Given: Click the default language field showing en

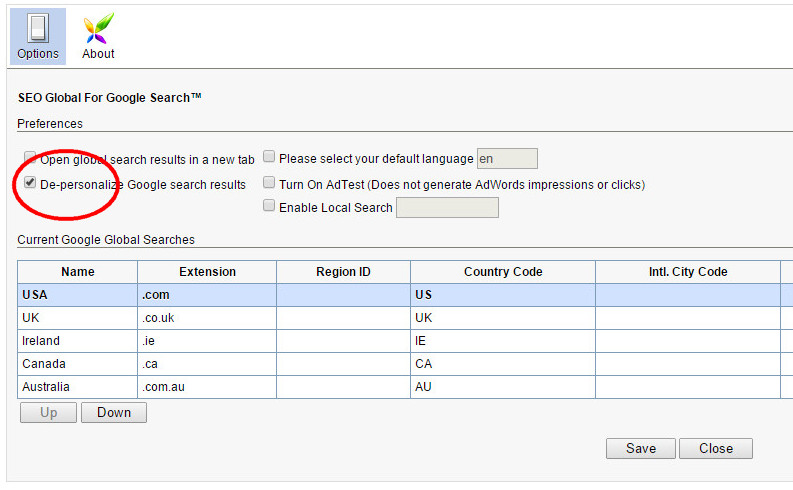Looking at the screenshot, I should [x=507, y=159].
